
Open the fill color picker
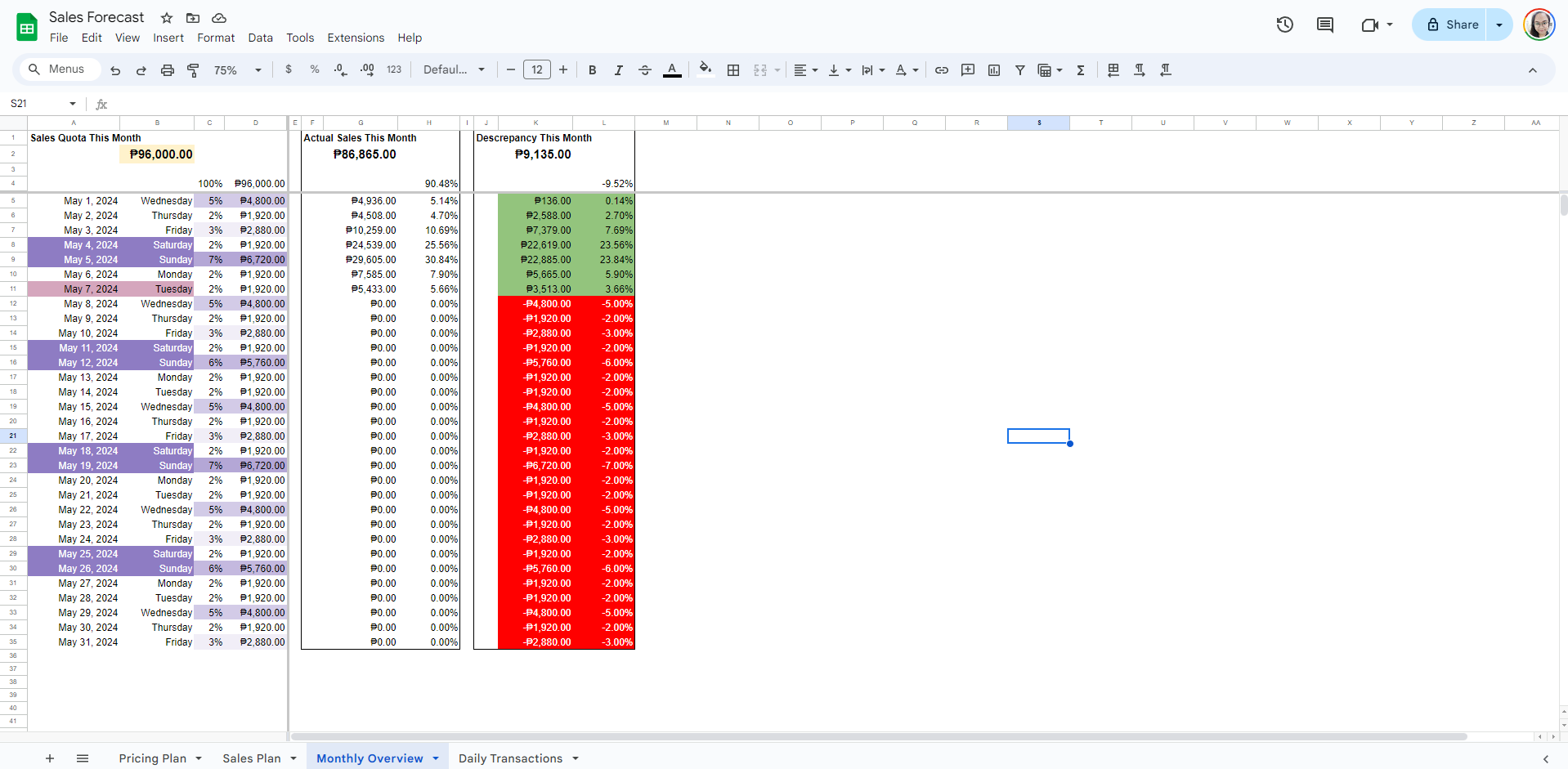(706, 70)
